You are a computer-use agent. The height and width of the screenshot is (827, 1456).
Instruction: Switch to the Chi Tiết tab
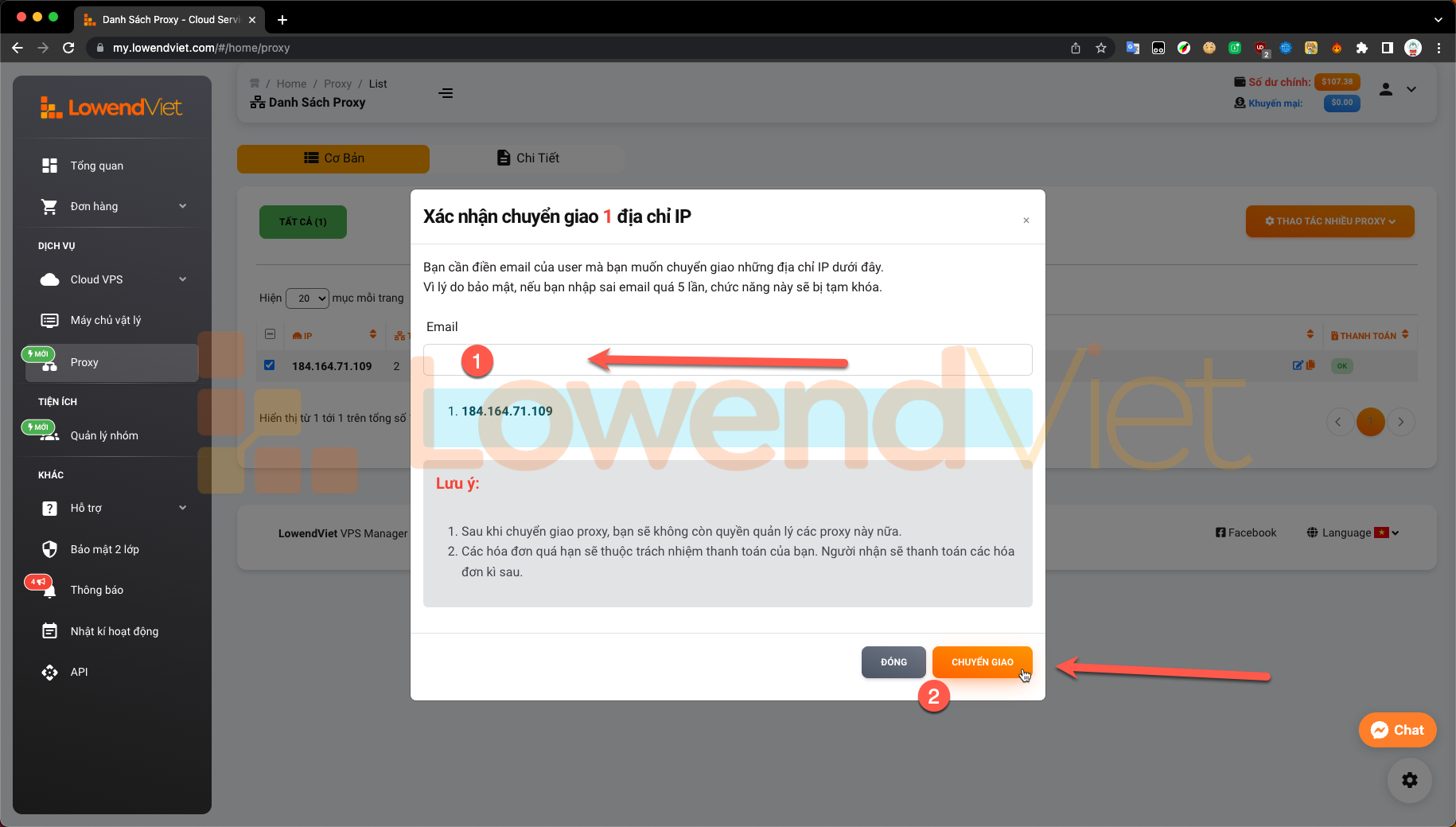tap(528, 158)
